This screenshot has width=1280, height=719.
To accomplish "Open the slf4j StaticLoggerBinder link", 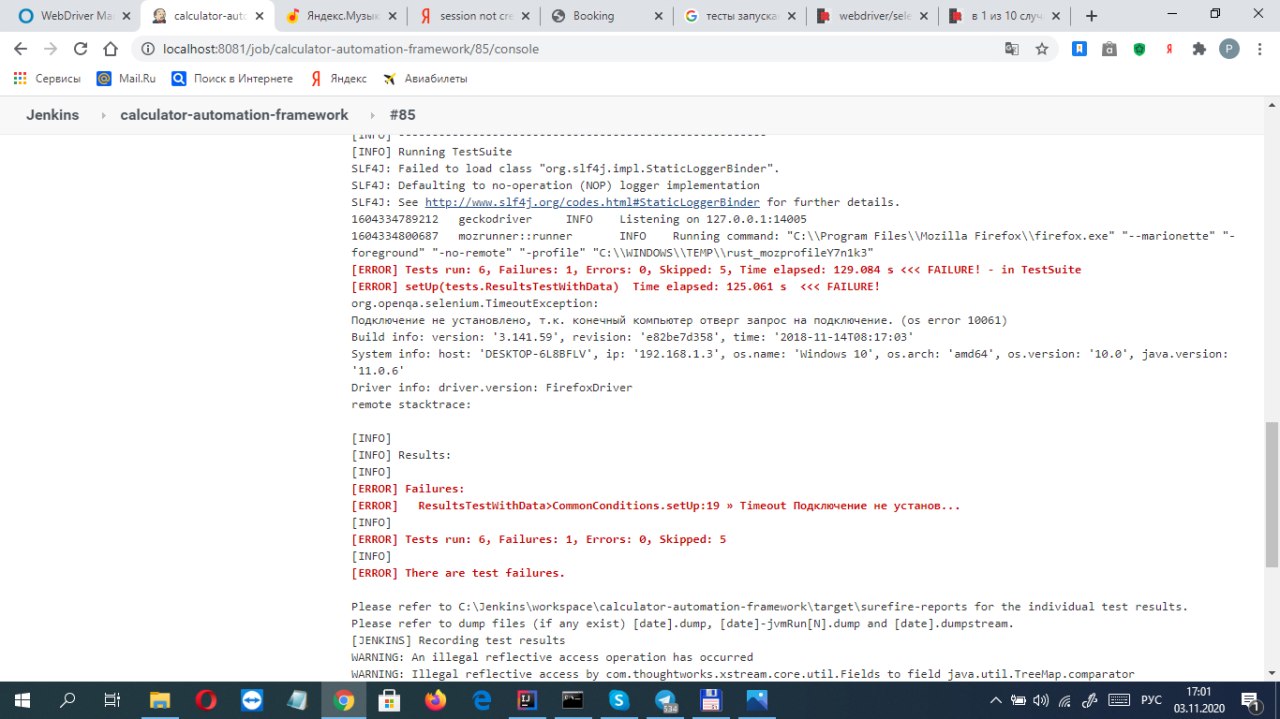I will point(592,202).
